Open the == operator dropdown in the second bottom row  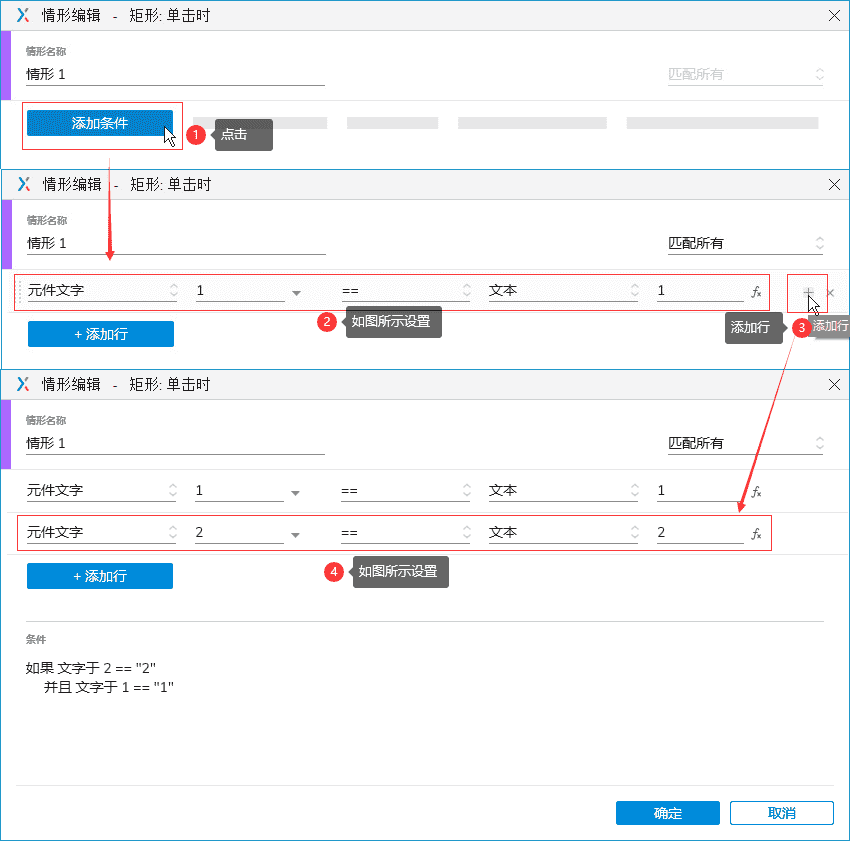404,533
